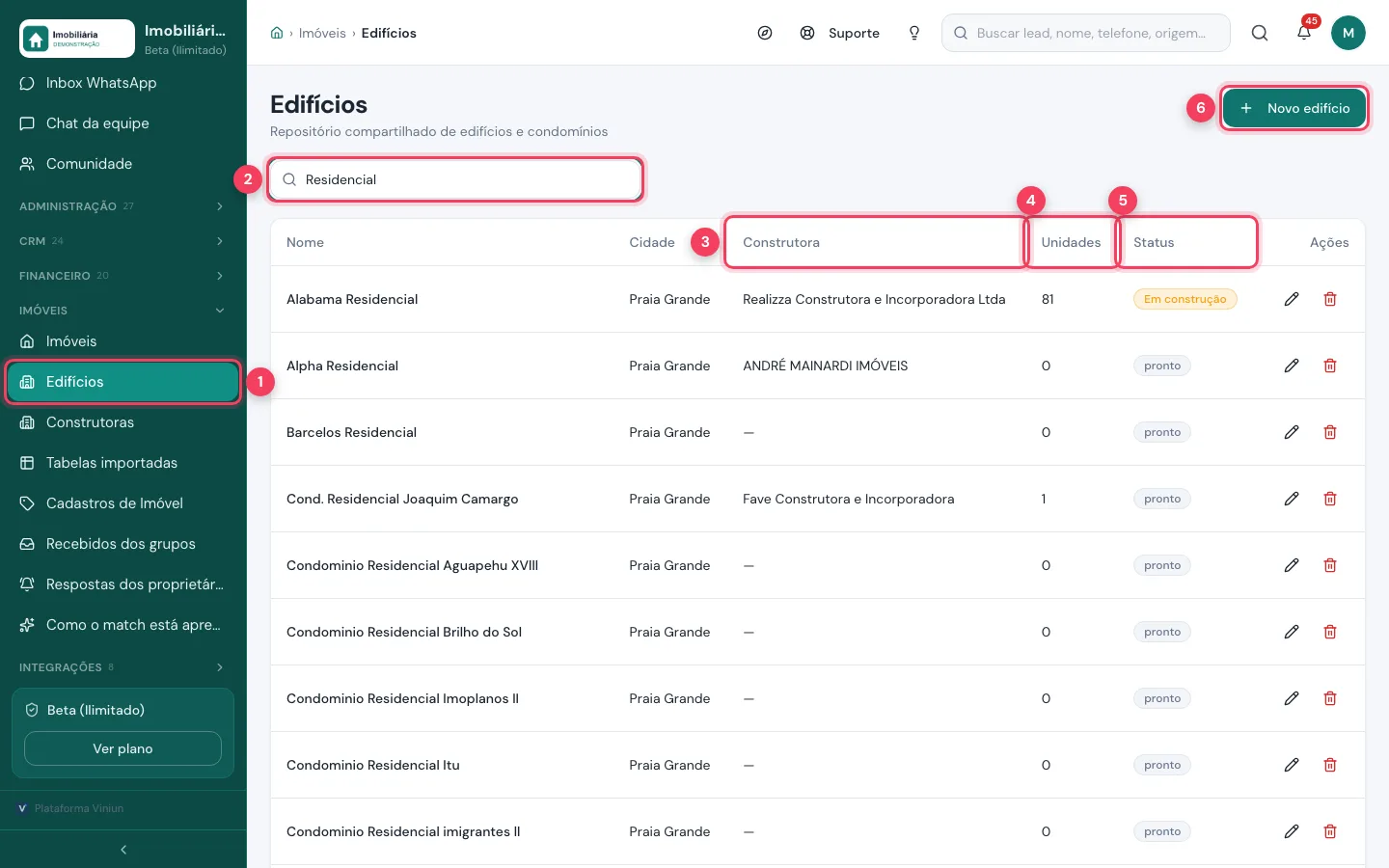Image resolution: width=1389 pixels, height=868 pixels.
Task: Click the Em construção status badge
Action: coord(1185,299)
